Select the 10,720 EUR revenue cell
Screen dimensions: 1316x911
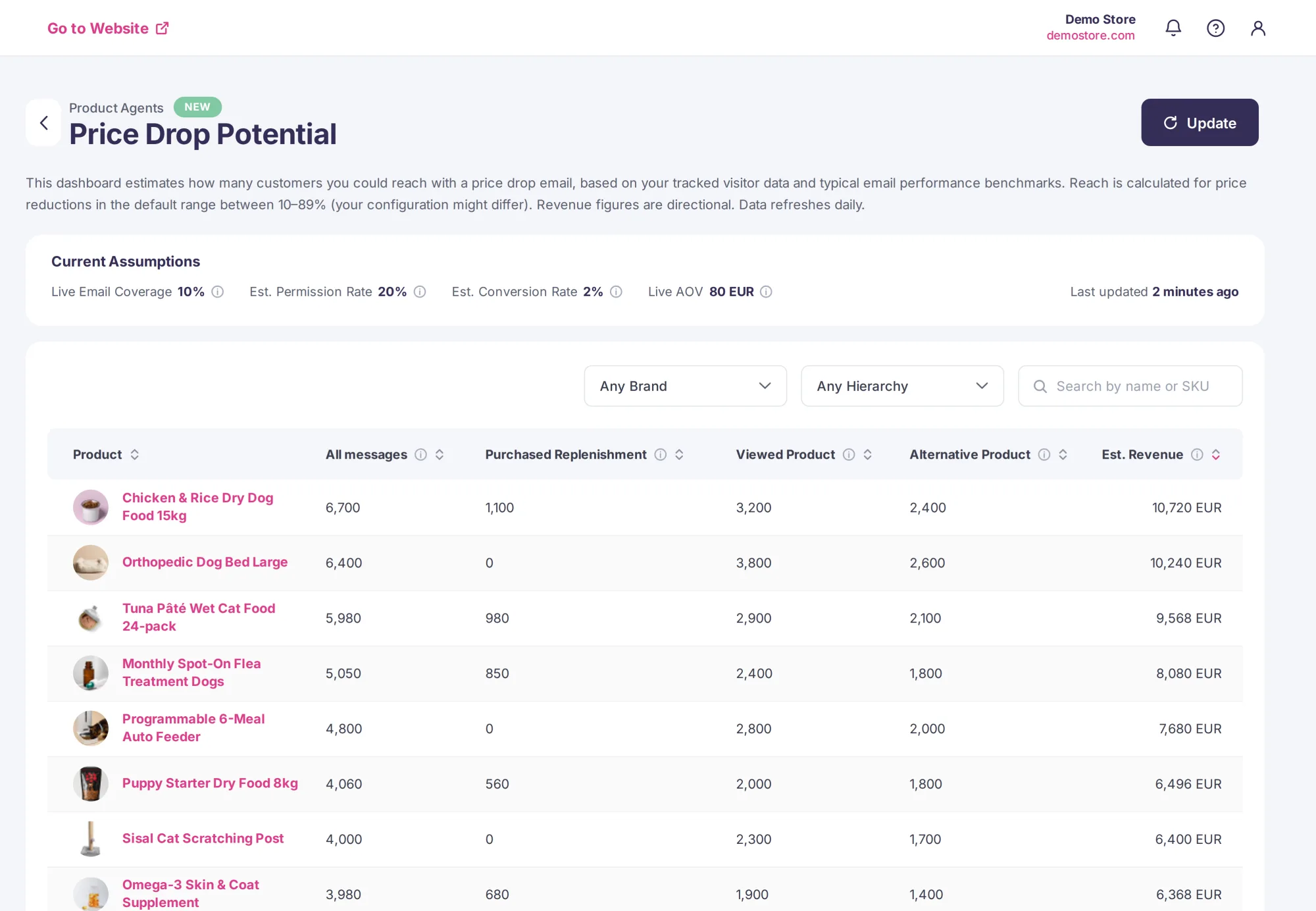(x=1186, y=508)
